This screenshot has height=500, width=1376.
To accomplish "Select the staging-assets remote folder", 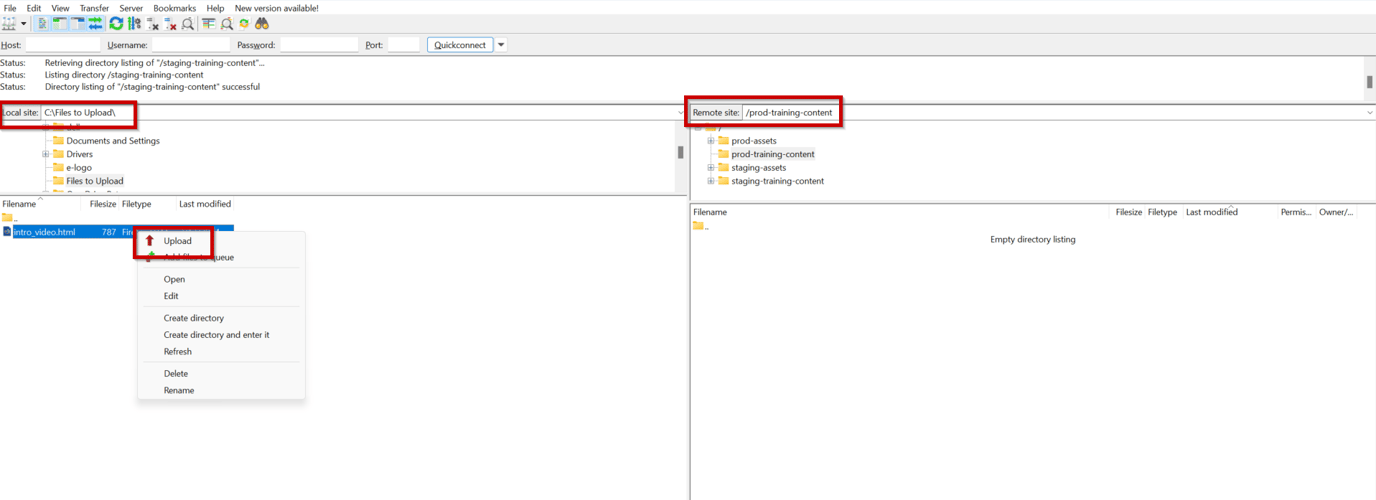I will pos(759,168).
